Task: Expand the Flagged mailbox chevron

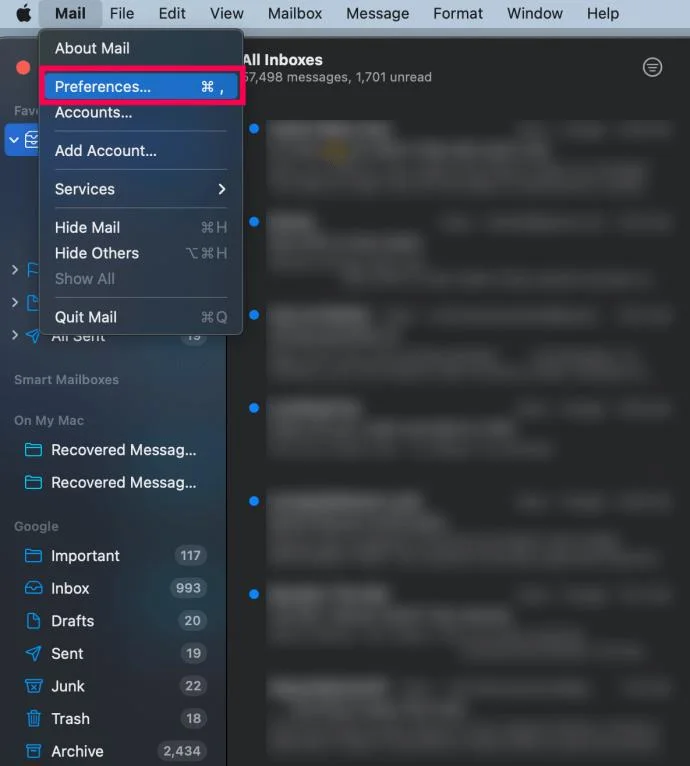Action: tap(15, 270)
